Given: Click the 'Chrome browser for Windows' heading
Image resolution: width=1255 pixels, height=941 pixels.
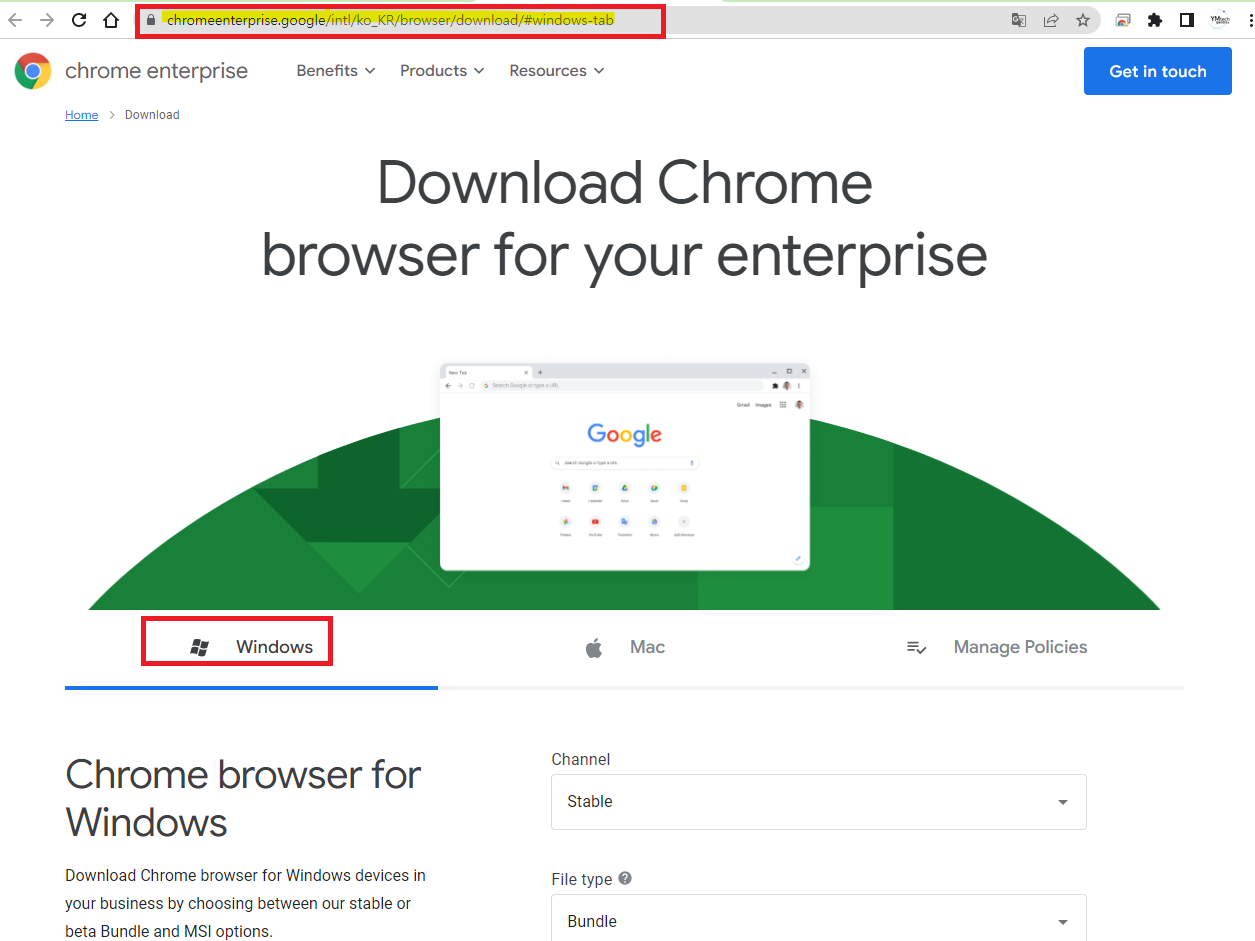Looking at the screenshot, I should pyautogui.click(x=243, y=798).
